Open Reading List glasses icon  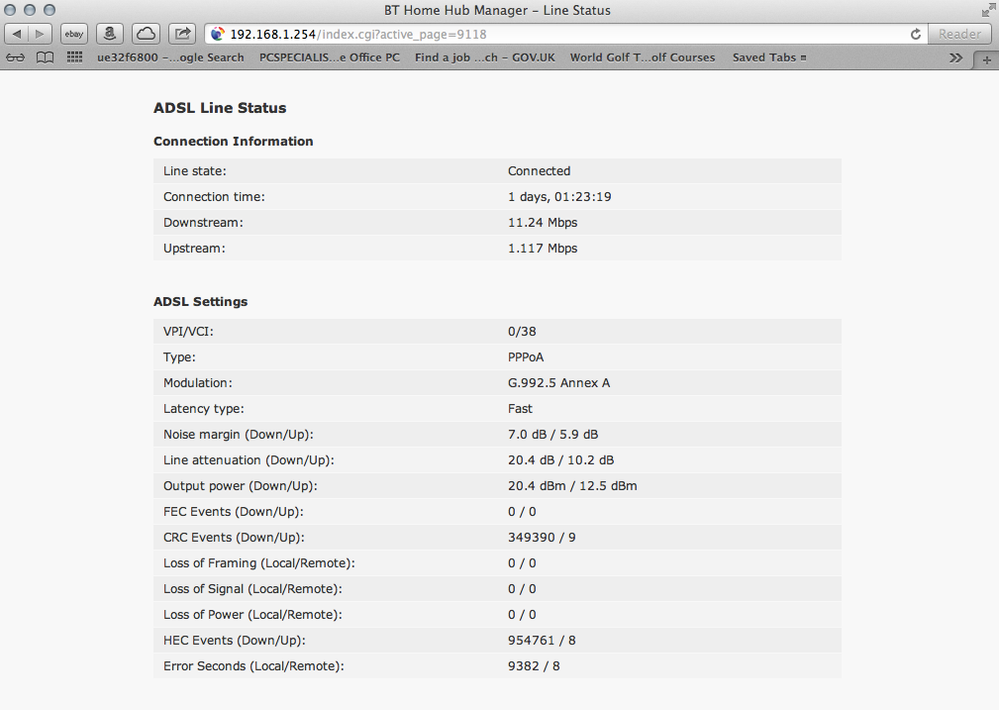(15, 57)
